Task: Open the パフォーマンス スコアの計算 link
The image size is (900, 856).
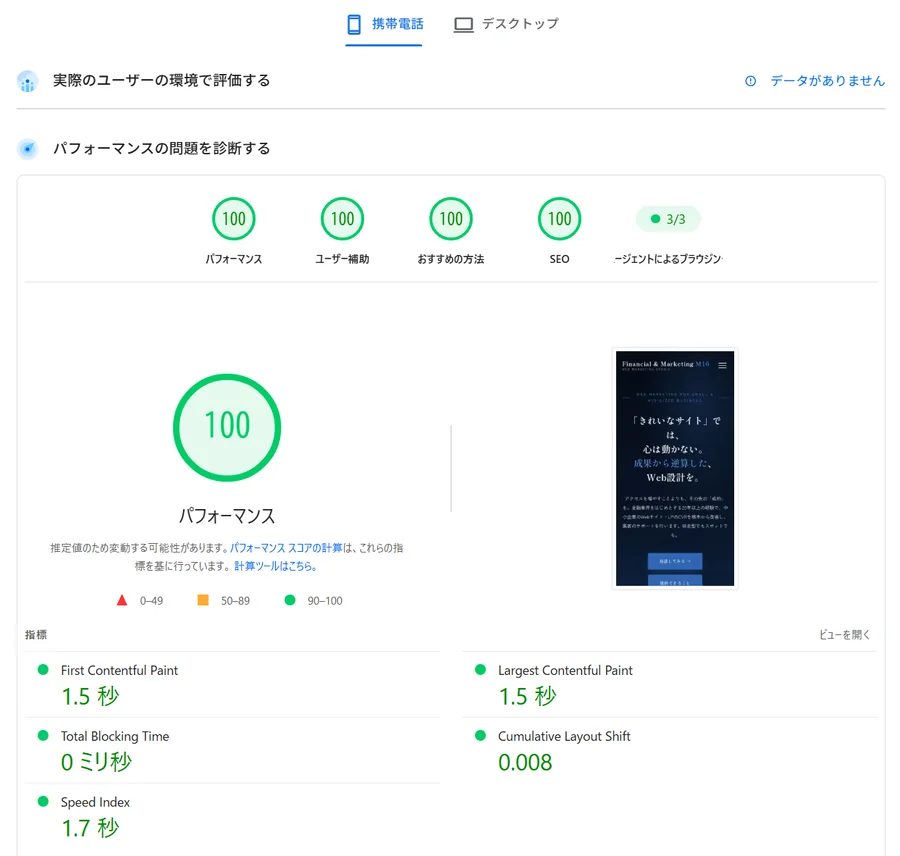Action: click(x=286, y=548)
